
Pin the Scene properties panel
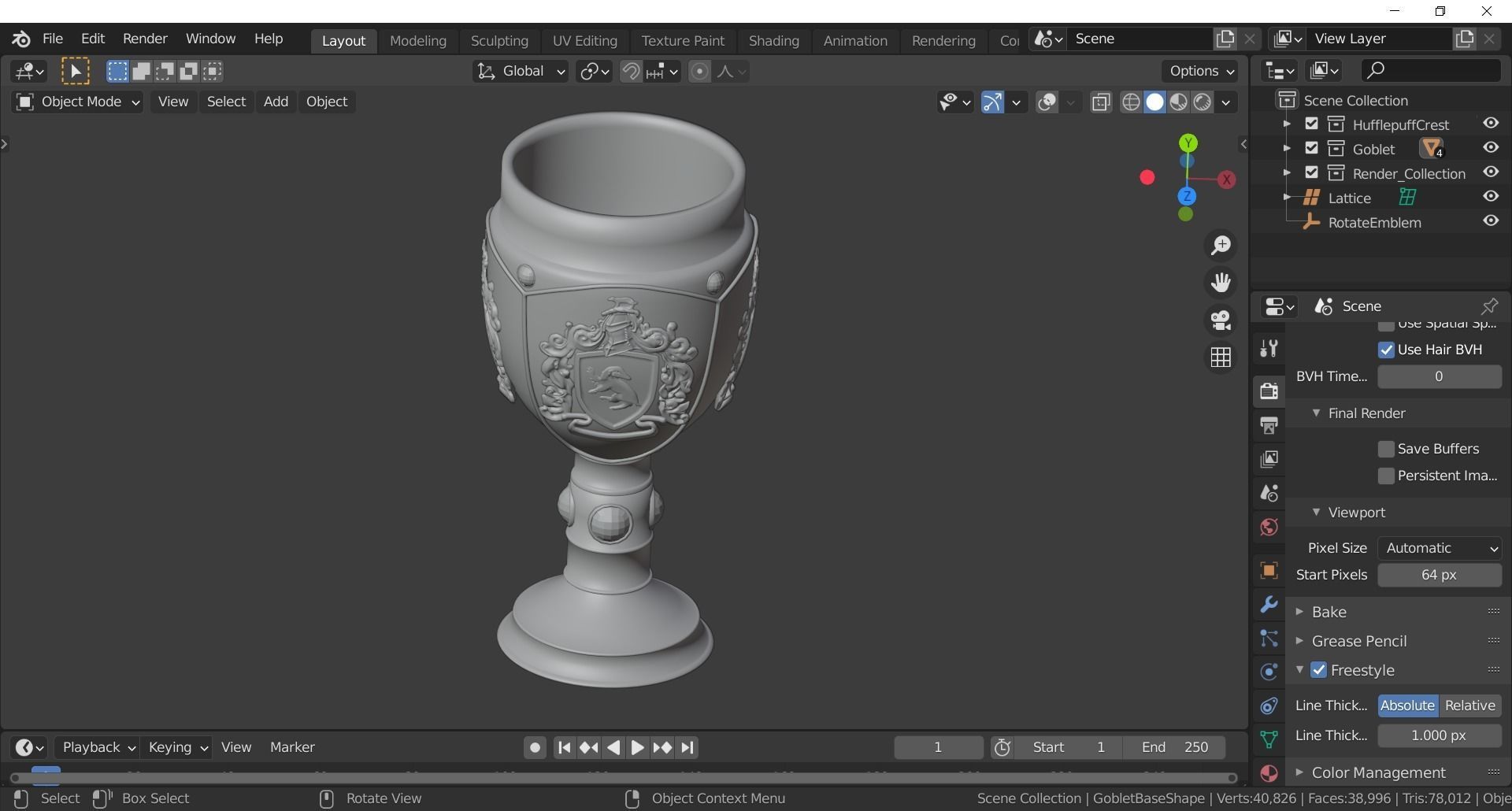tap(1488, 306)
